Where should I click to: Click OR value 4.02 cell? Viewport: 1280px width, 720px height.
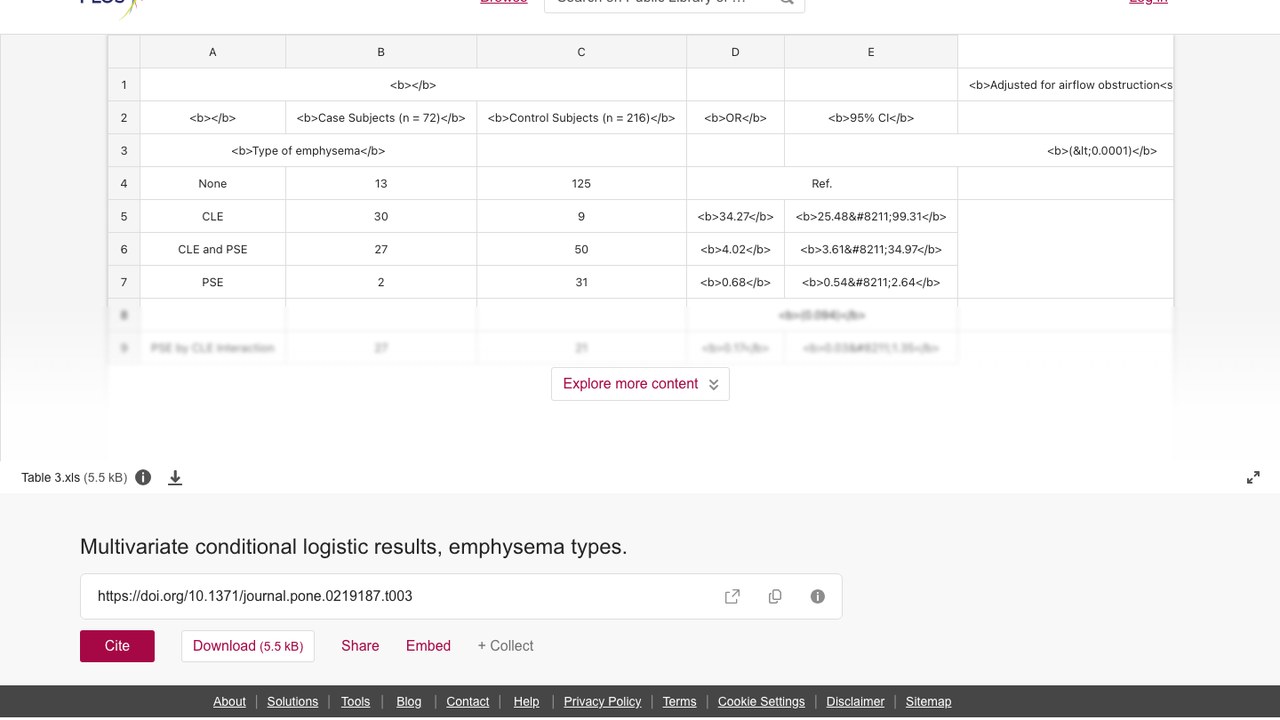coord(735,250)
